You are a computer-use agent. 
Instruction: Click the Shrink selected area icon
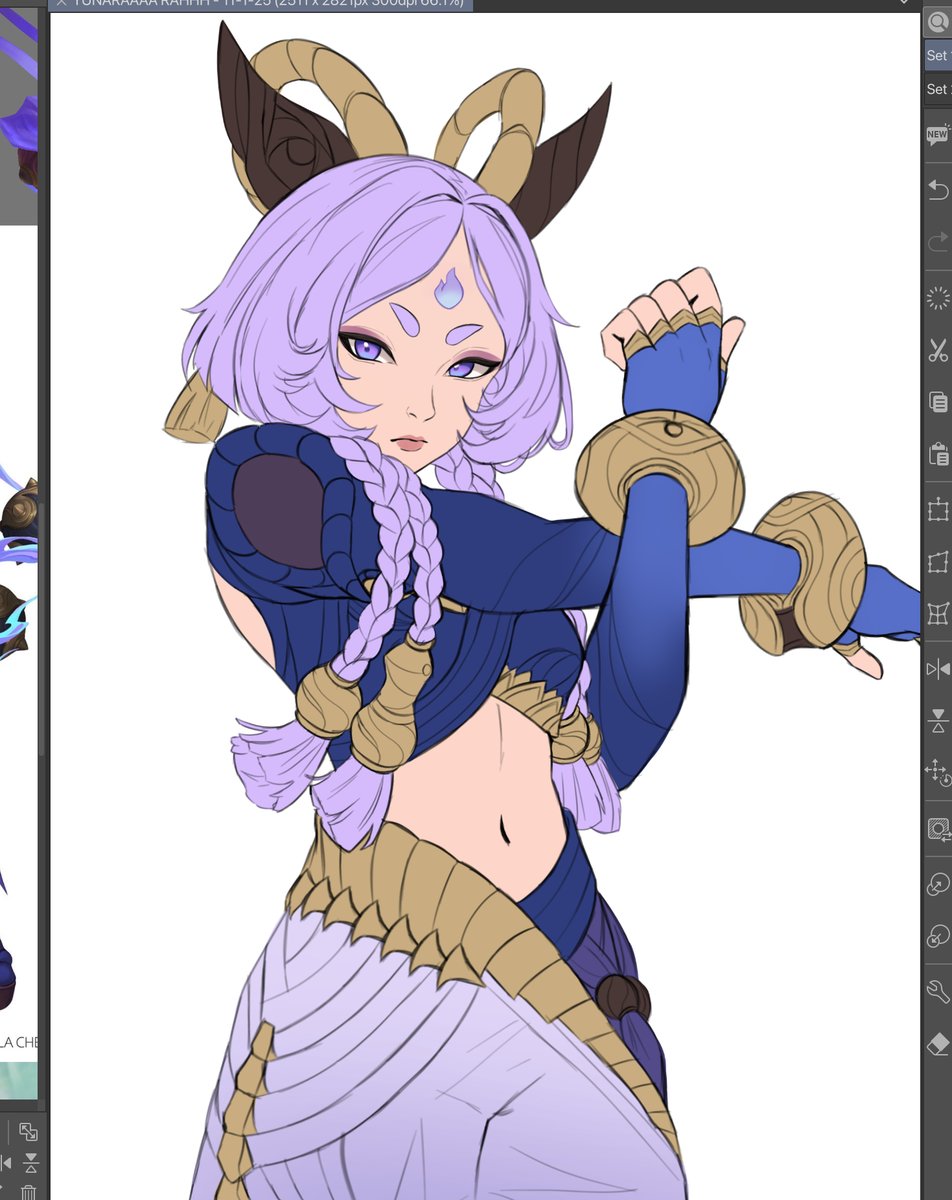point(937,936)
